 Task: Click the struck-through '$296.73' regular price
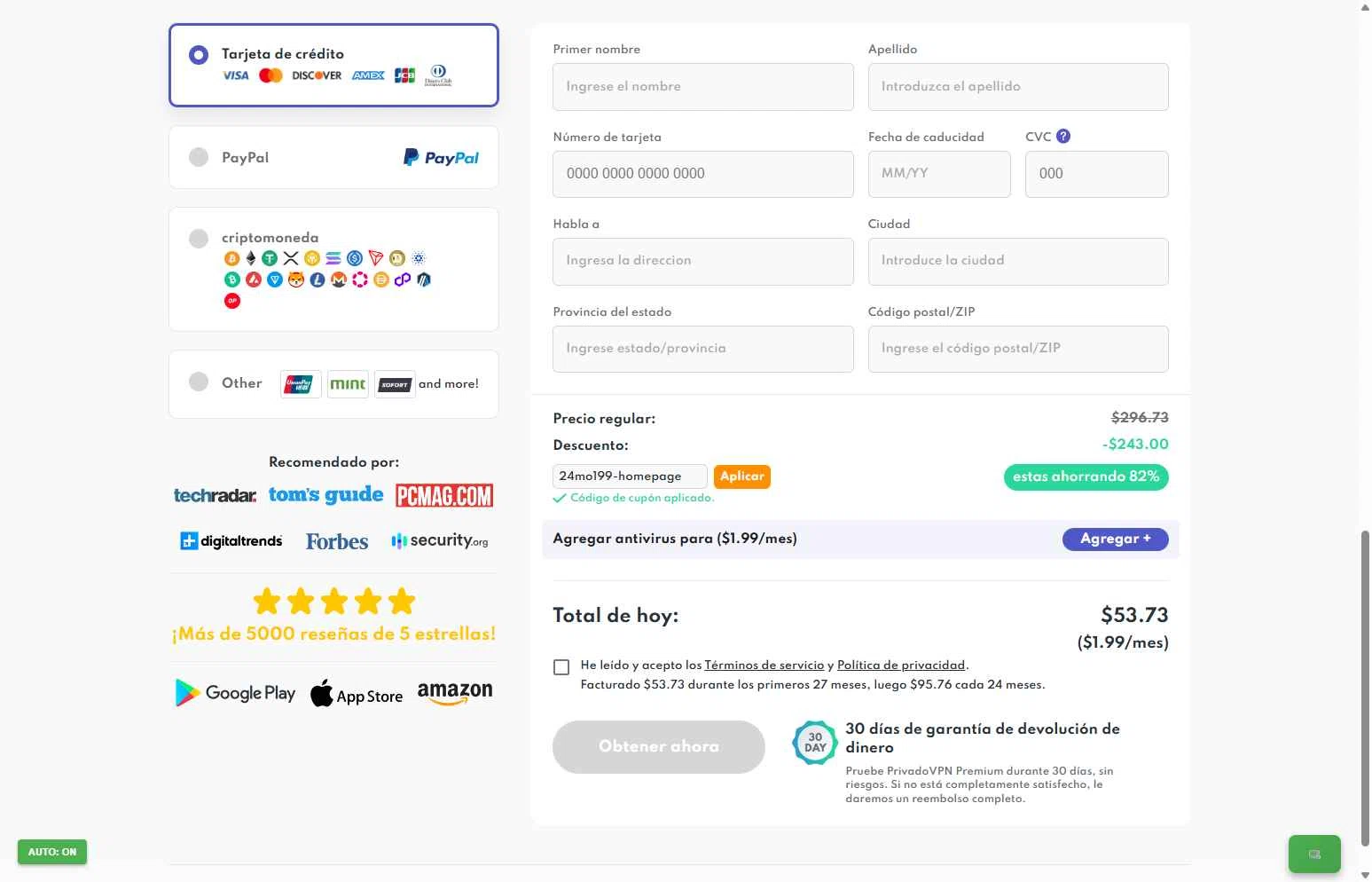click(1140, 417)
